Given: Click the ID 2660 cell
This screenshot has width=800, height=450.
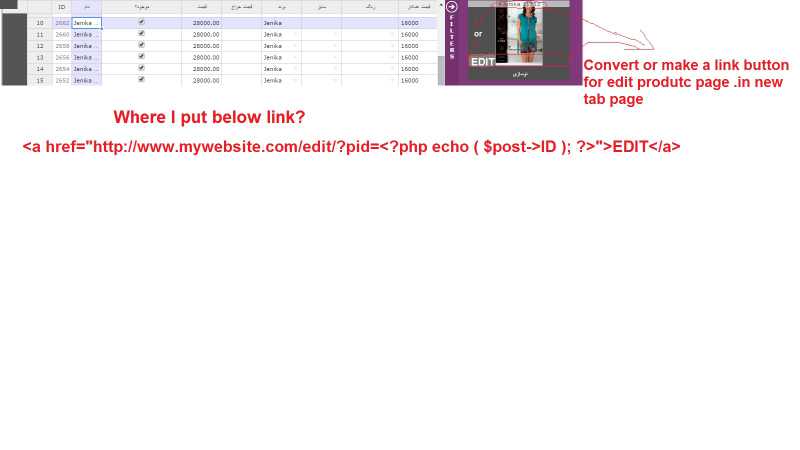Looking at the screenshot, I should (x=62, y=34).
